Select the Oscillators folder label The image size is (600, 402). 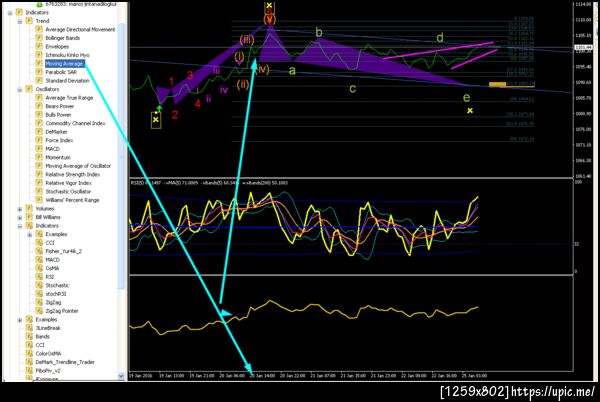point(47,89)
